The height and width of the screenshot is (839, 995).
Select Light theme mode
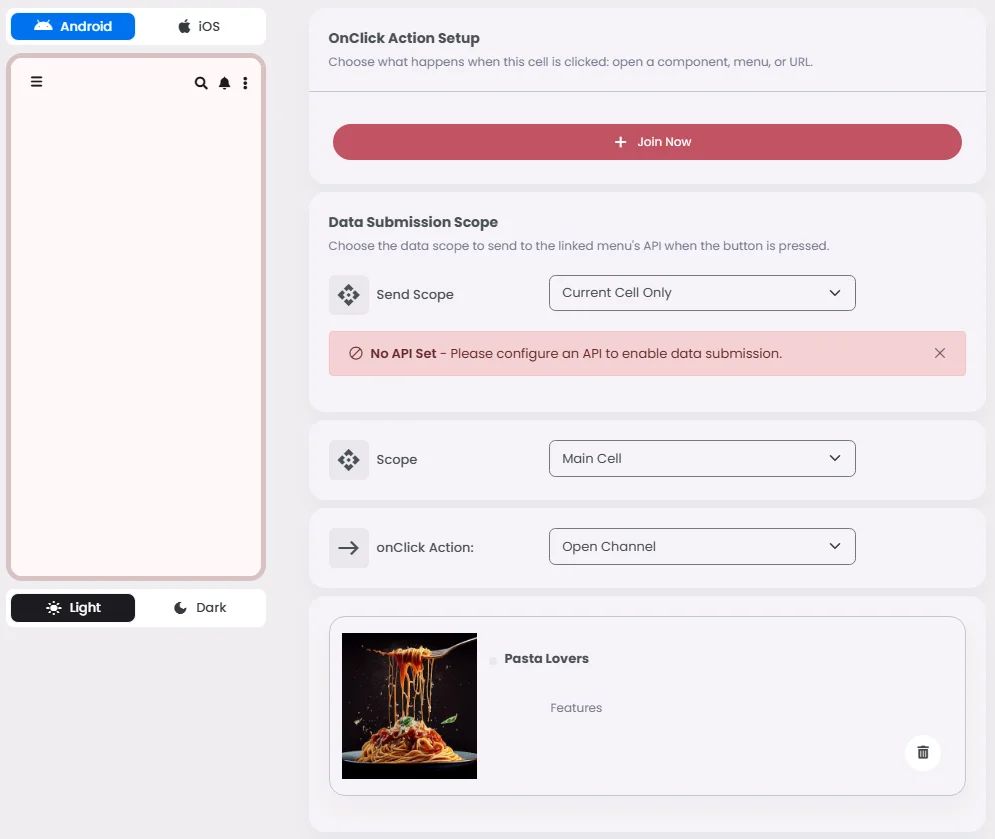click(73, 608)
